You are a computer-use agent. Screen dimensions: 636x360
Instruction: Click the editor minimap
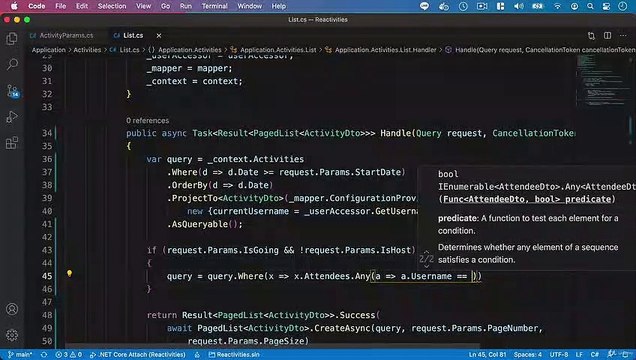[x=602, y=81]
